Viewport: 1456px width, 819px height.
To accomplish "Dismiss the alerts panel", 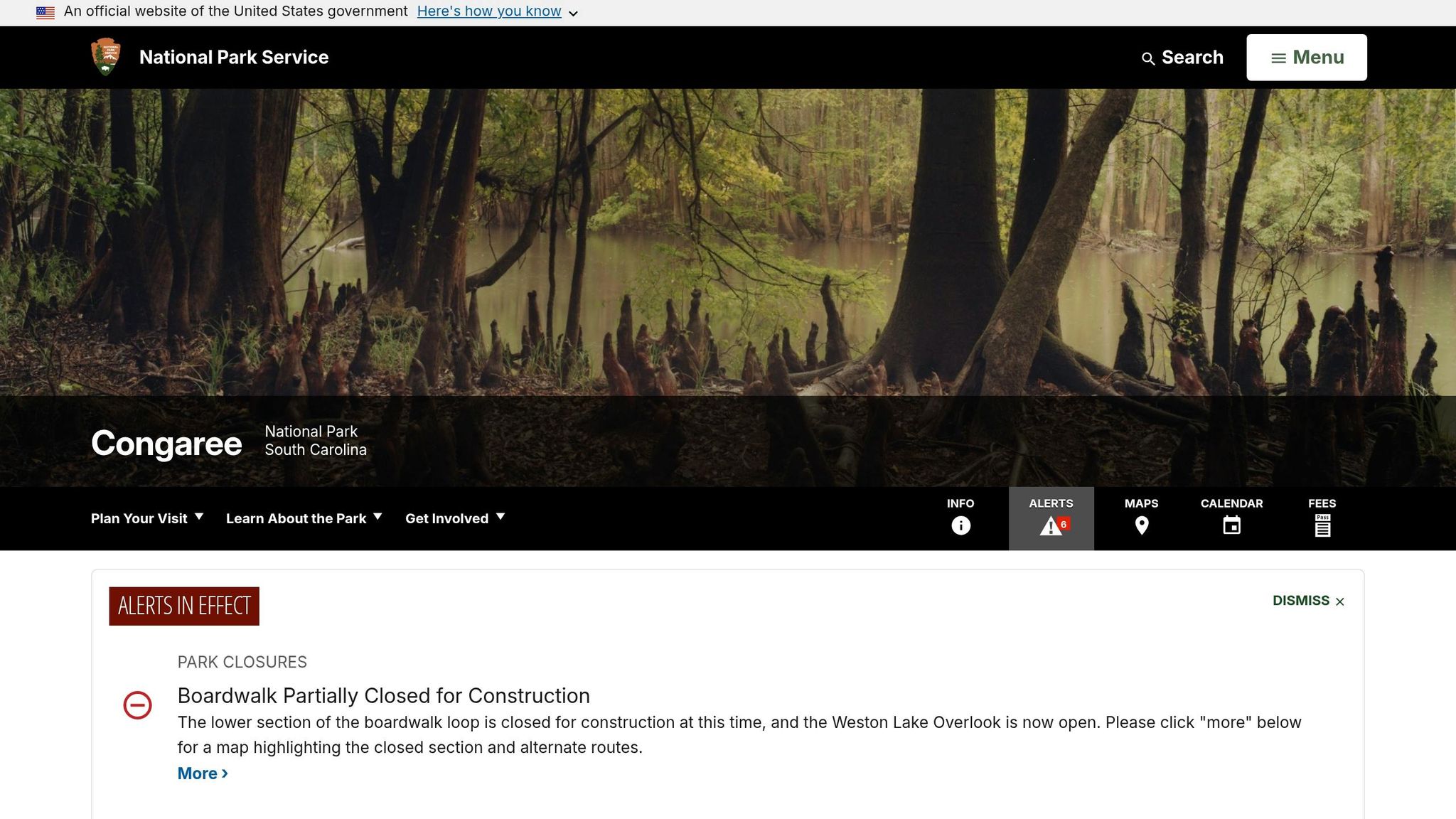I will click(x=1308, y=601).
